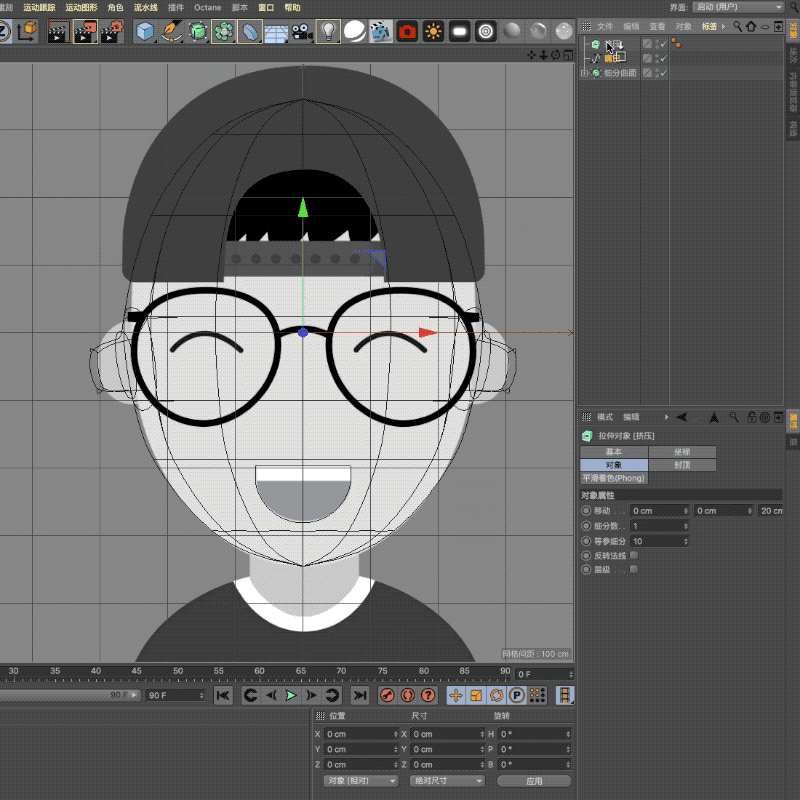The width and height of the screenshot is (800, 800).
Task: Toggle the 细分曲面 object's green checkmark
Action: tap(662, 73)
